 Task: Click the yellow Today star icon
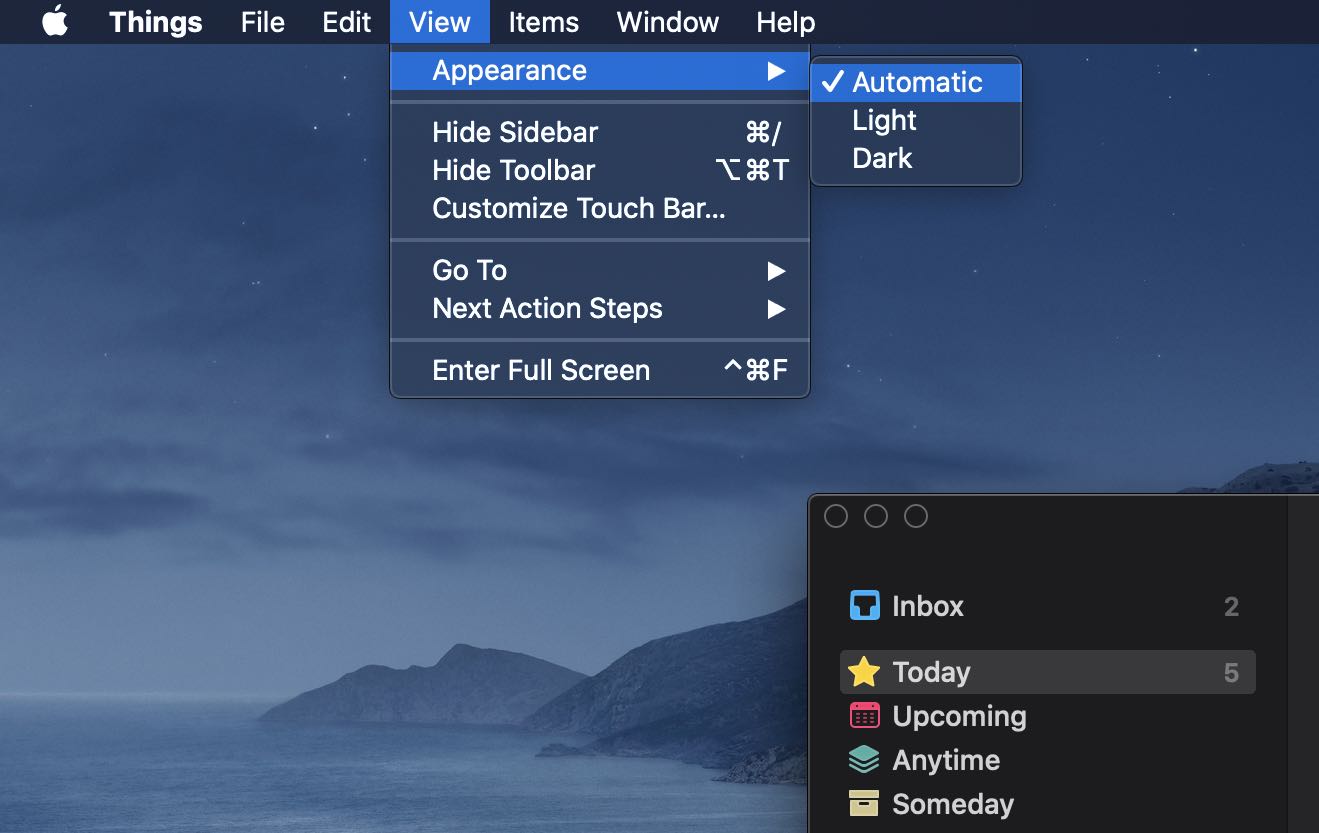tap(864, 672)
